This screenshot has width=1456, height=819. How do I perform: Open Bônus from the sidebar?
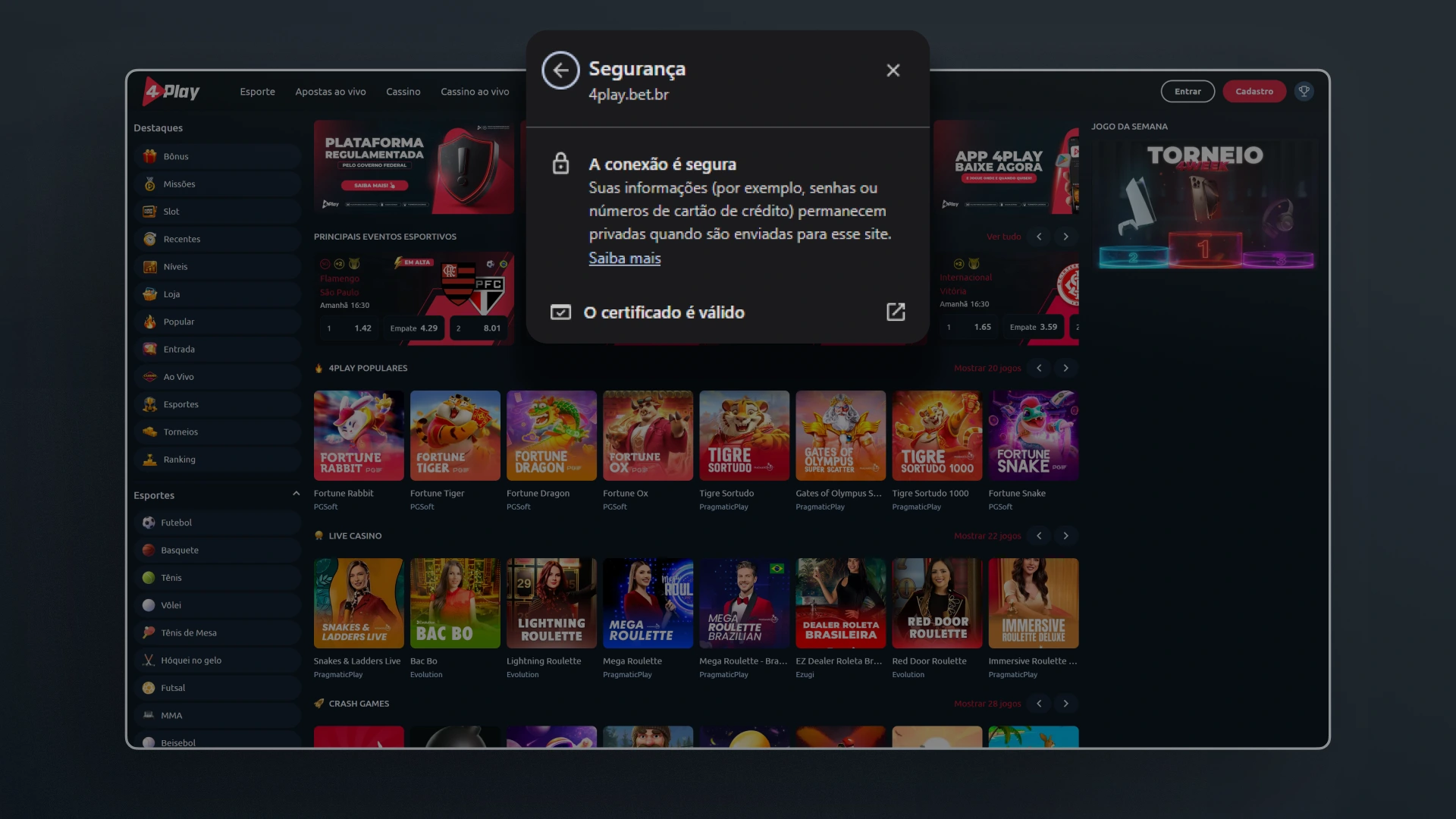[176, 156]
